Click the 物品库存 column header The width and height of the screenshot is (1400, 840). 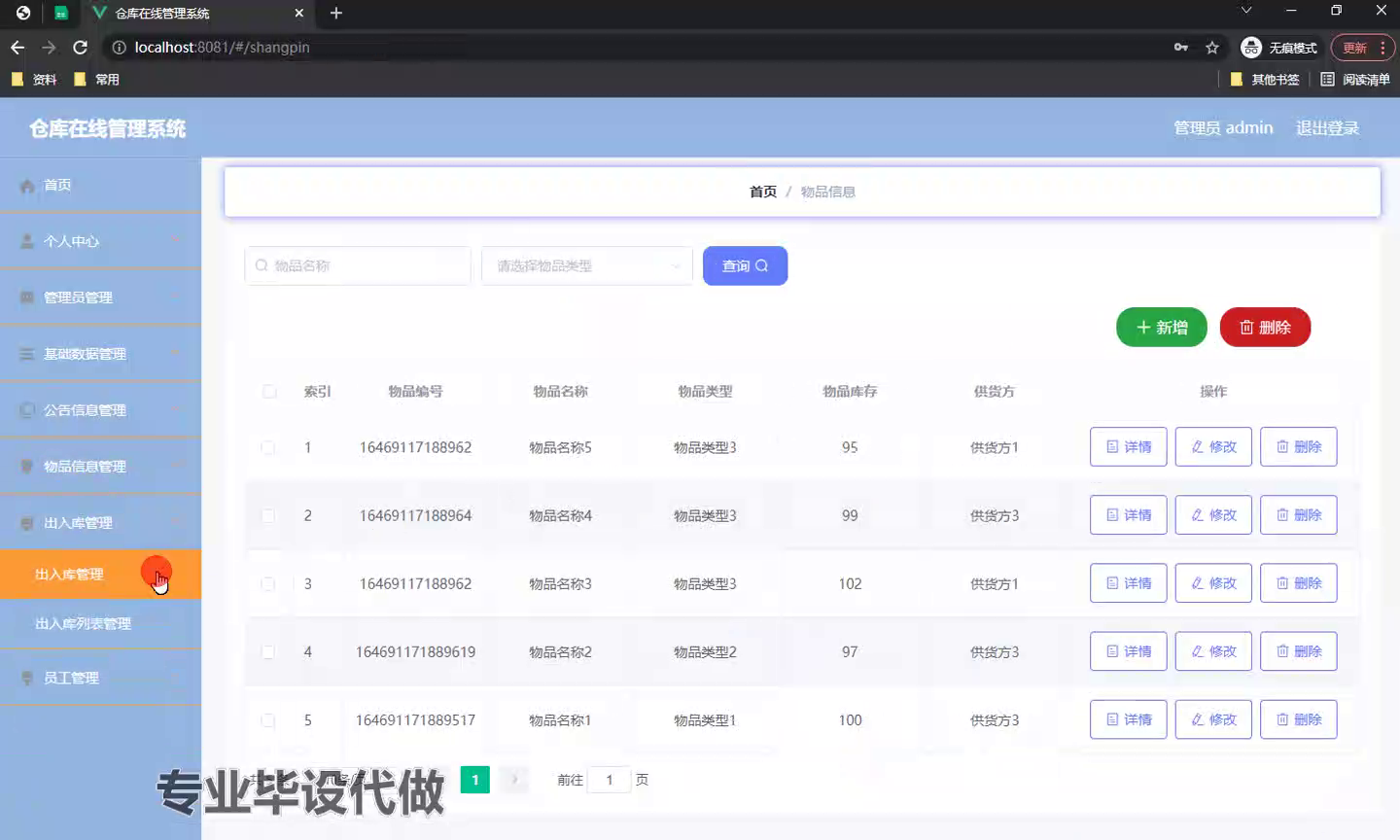(850, 391)
